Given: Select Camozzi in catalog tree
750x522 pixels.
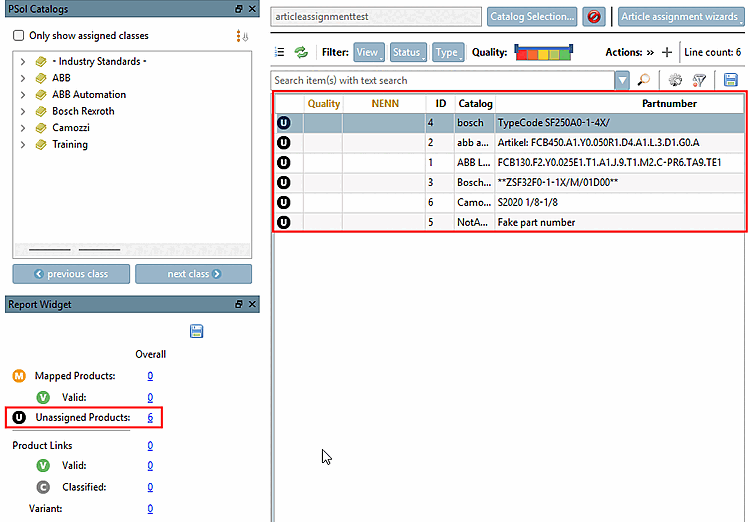Looking at the screenshot, I should [x=71, y=128].
